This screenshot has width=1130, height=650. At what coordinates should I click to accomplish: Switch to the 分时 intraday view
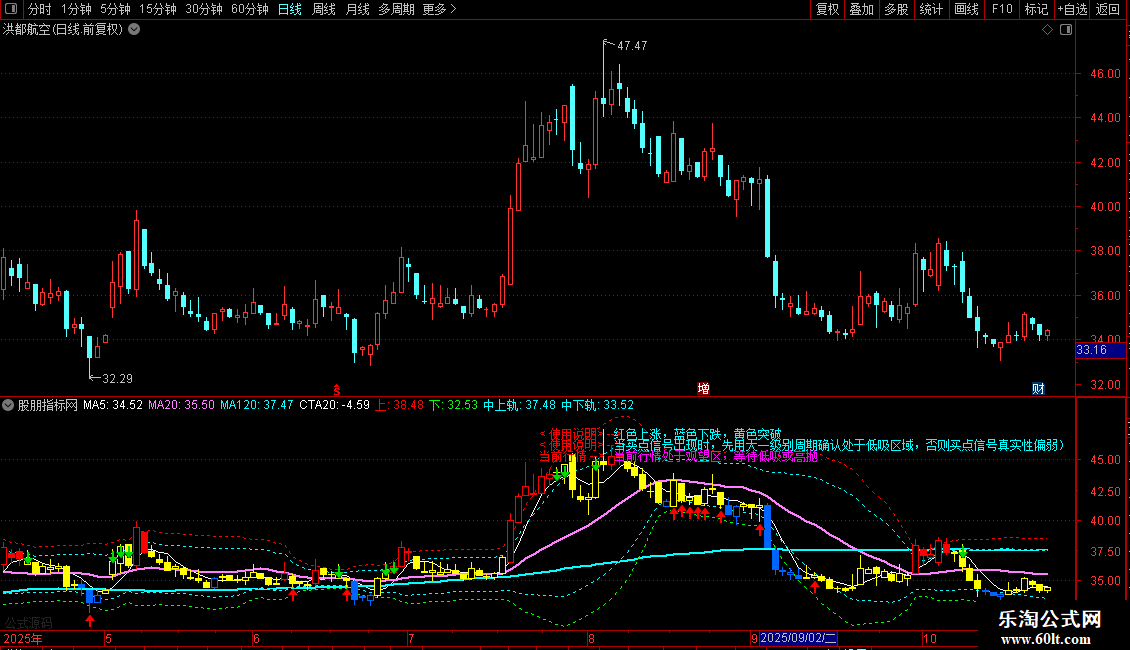tap(40, 9)
